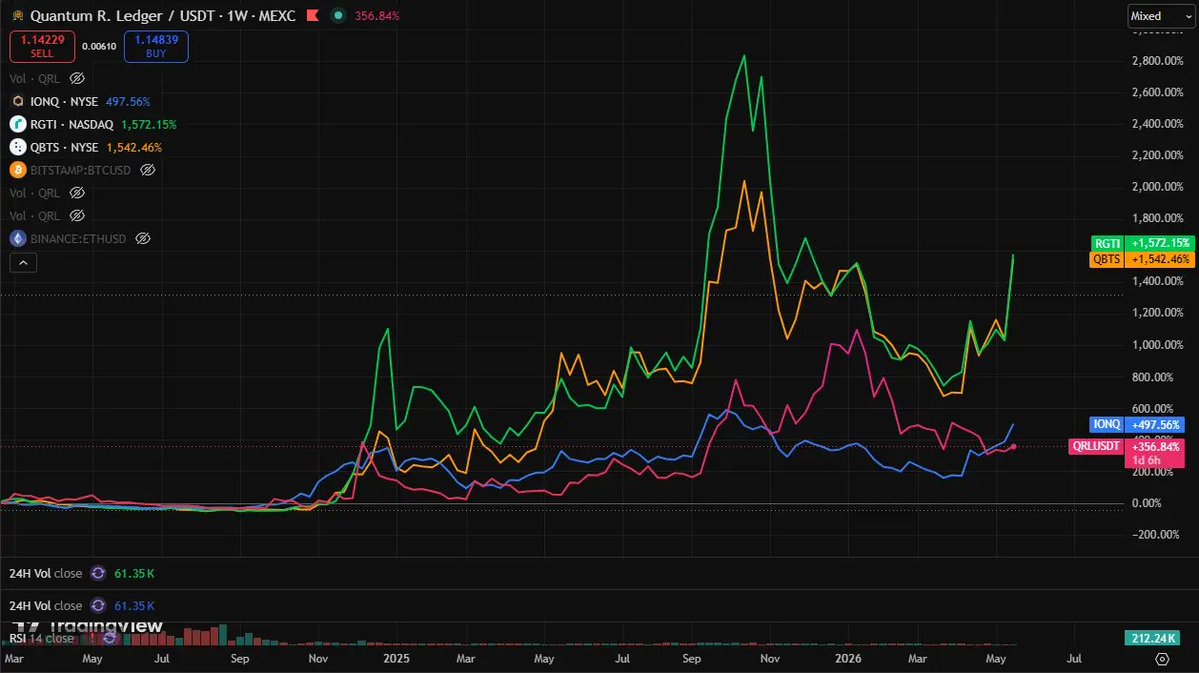Collapse the indicator legend with chevron button

[x=23, y=263]
